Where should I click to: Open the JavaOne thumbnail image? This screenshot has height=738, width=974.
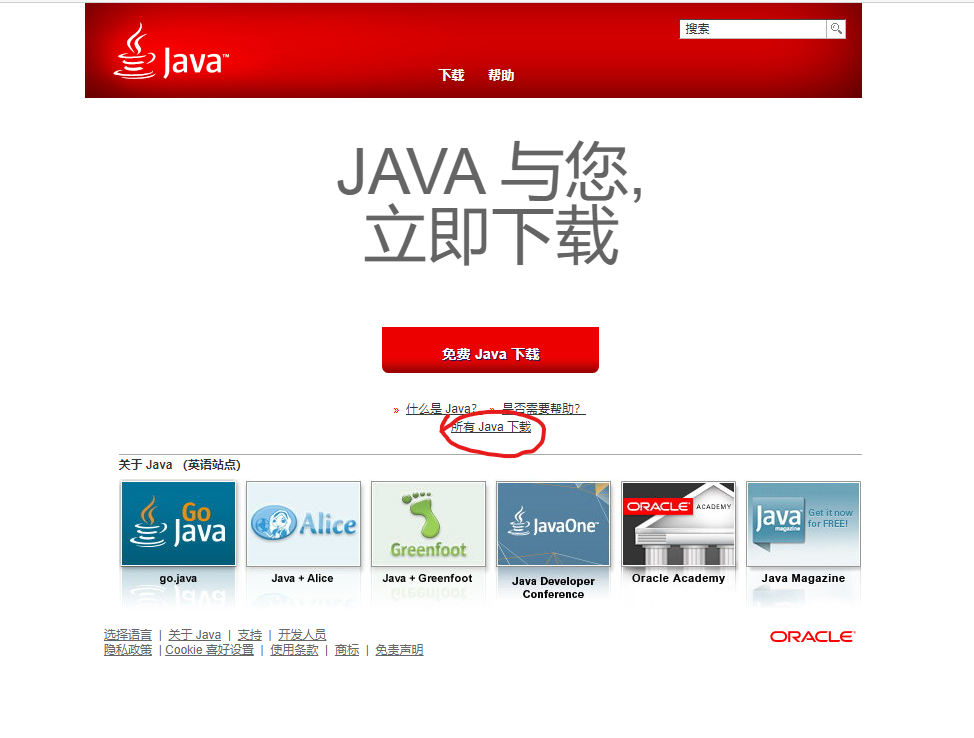pos(553,524)
